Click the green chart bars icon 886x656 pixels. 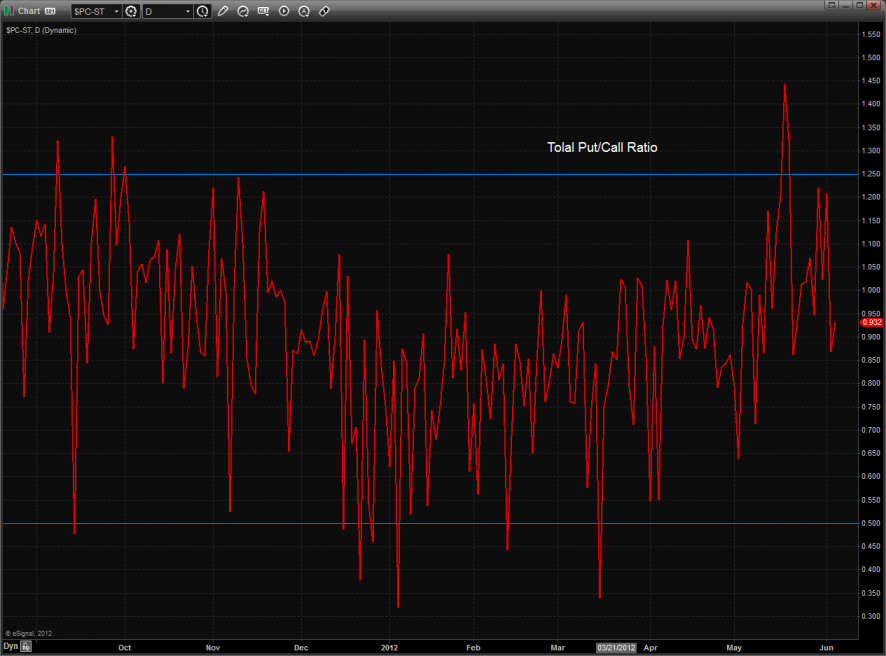(9, 11)
